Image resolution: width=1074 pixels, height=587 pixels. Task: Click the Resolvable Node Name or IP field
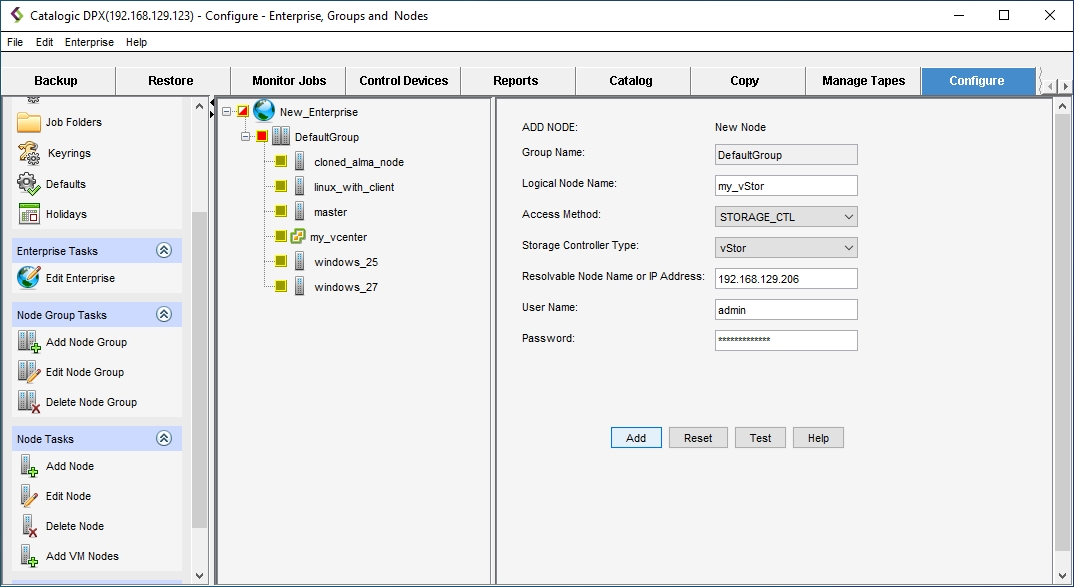(x=786, y=279)
